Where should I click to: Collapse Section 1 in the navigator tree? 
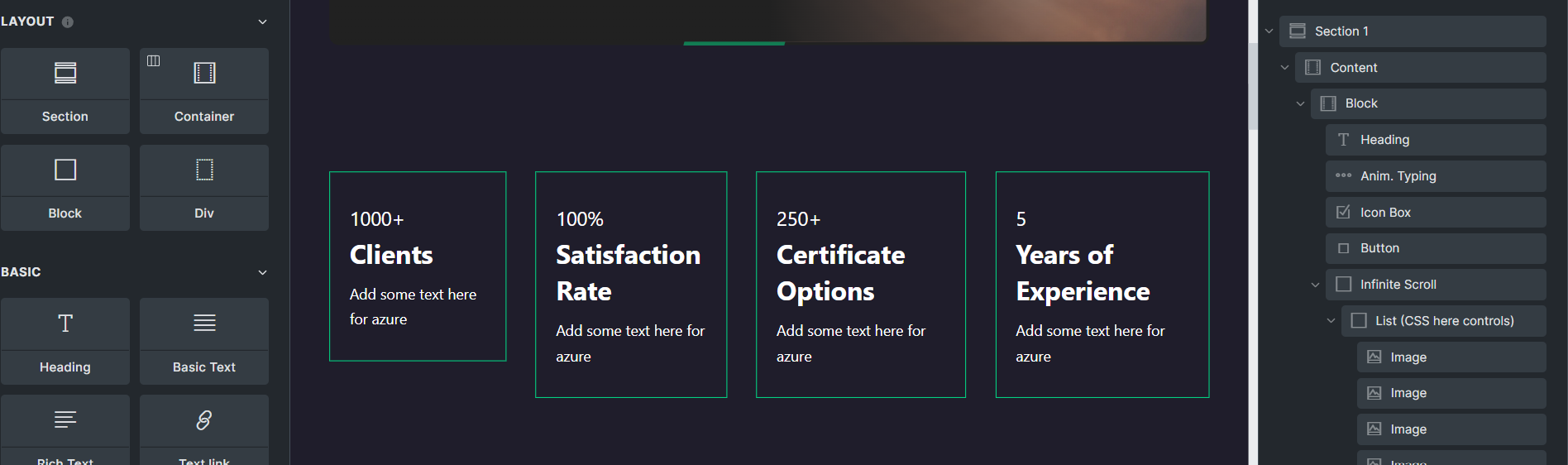[x=1269, y=31]
